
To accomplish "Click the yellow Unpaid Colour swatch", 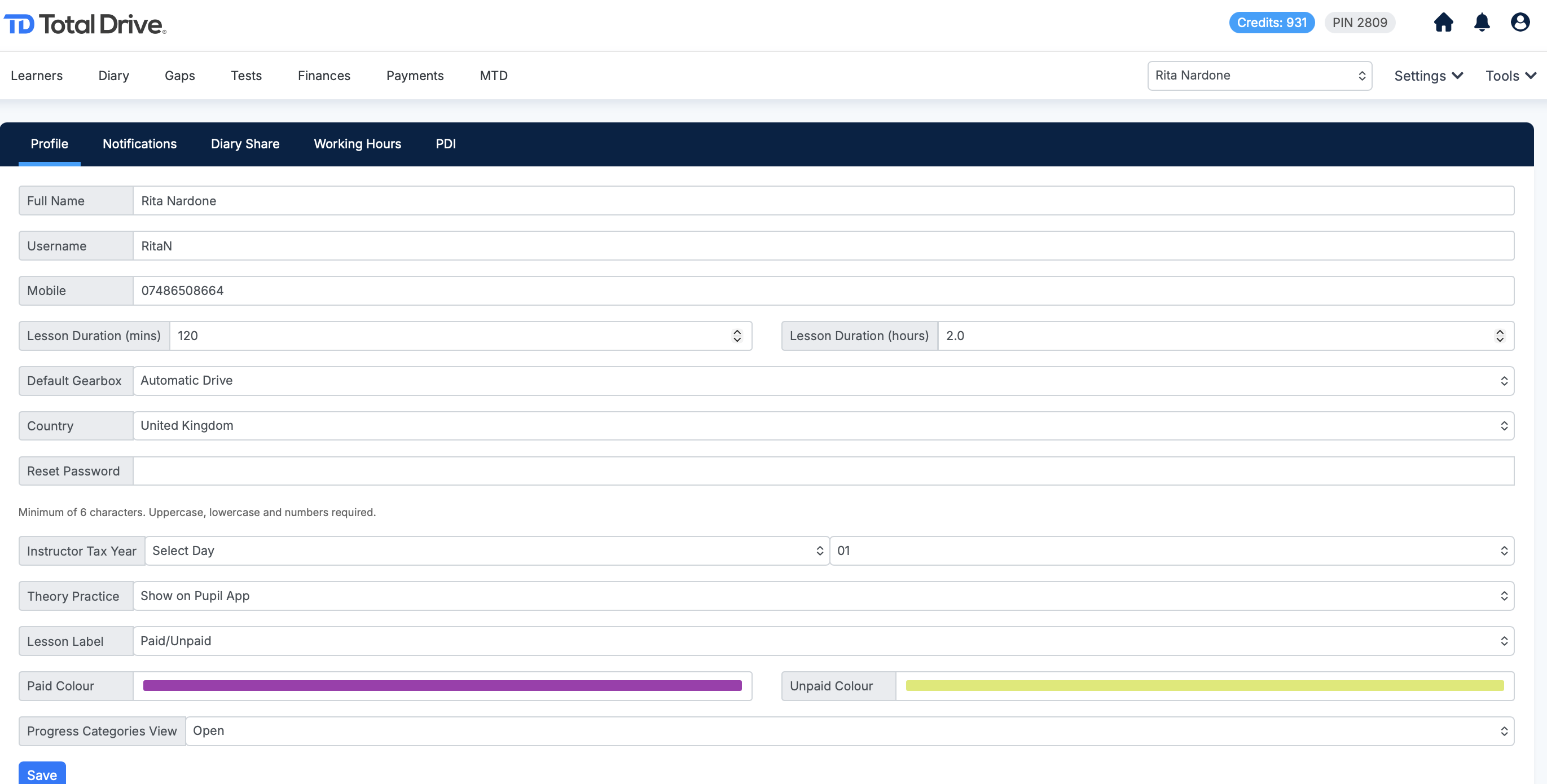I will pyautogui.click(x=1204, y=686).
